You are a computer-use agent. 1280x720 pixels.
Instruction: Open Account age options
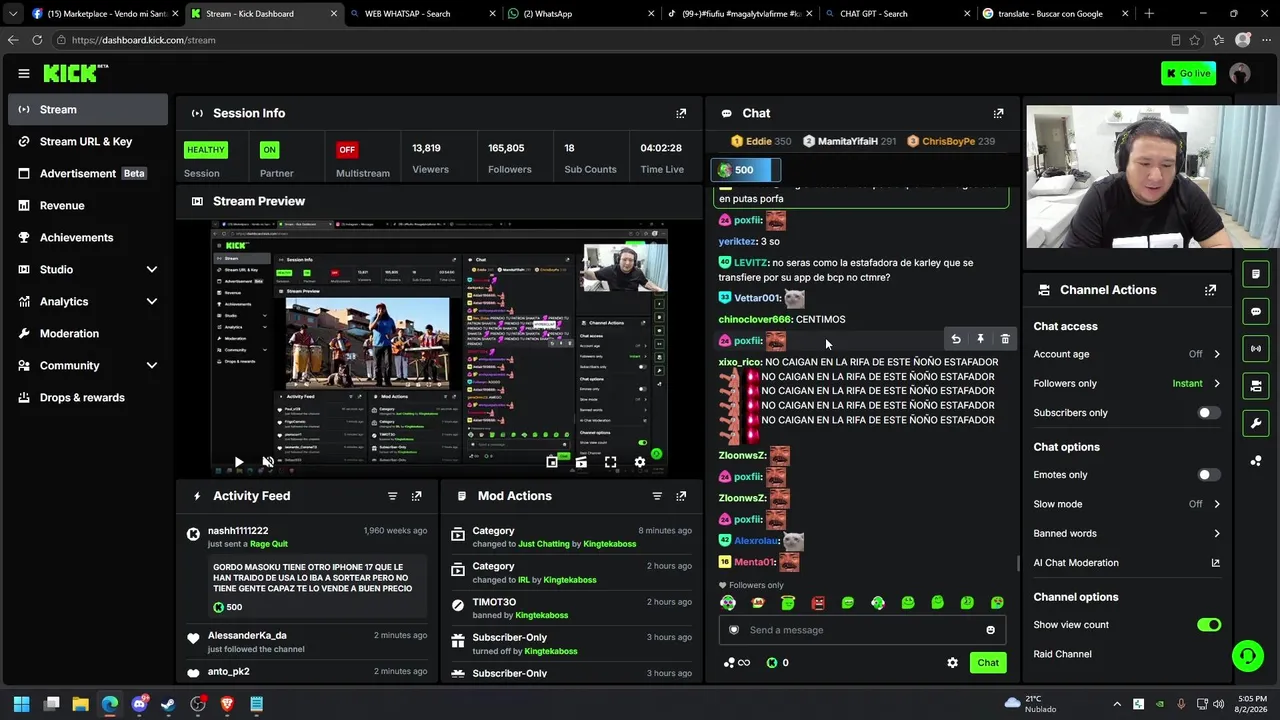coord(1127,354)
